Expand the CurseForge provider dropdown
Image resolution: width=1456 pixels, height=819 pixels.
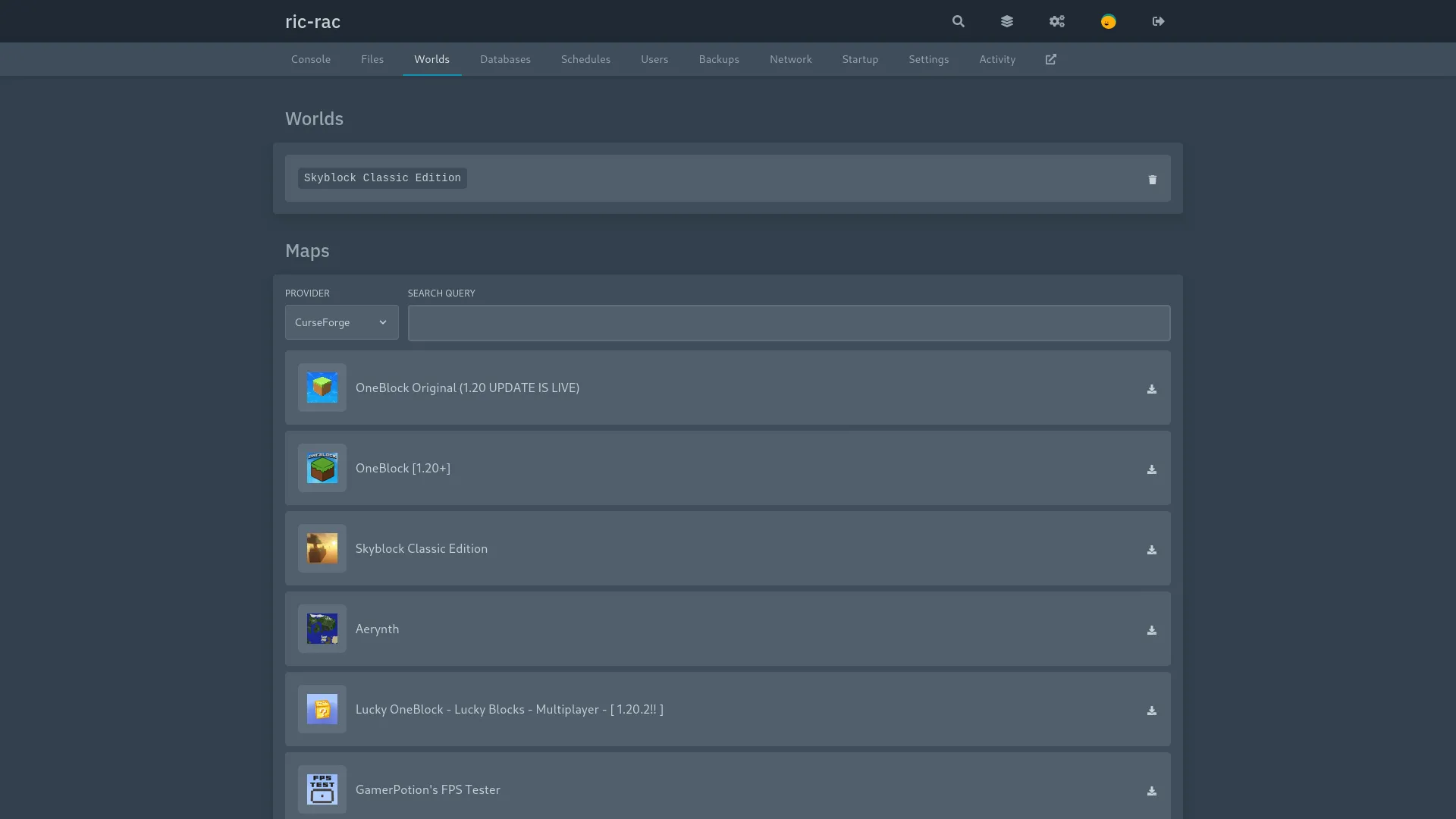341,322
